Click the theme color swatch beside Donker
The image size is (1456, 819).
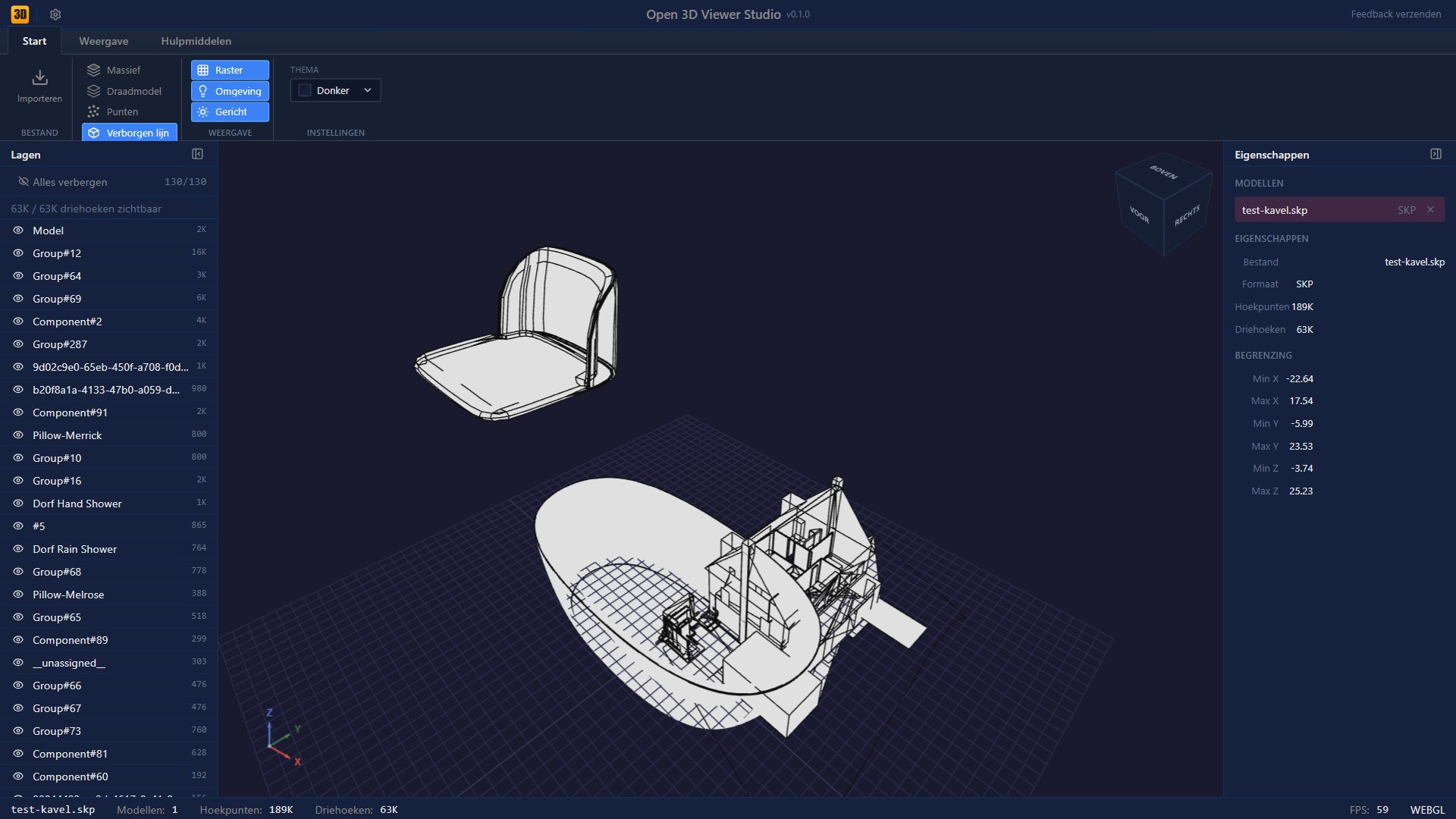(x=305, y=90)
